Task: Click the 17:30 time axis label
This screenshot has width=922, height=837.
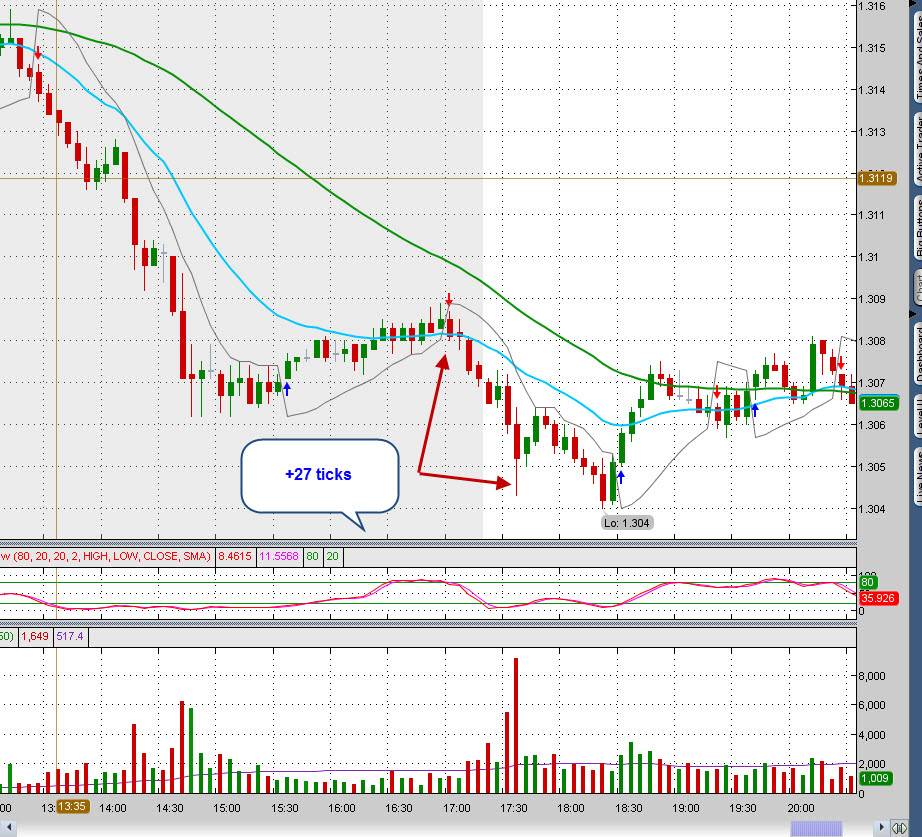Action: click(514, 808)
